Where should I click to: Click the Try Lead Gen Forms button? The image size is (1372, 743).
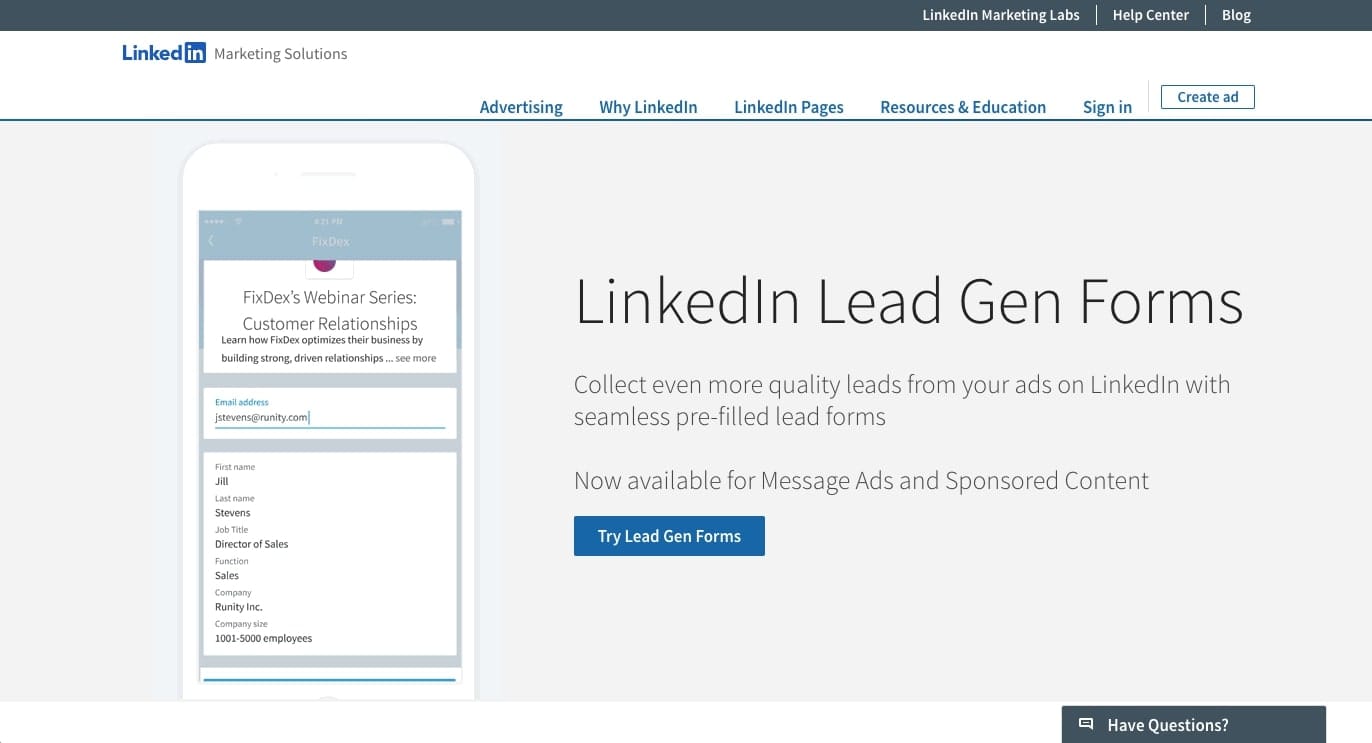click(669, 536)
